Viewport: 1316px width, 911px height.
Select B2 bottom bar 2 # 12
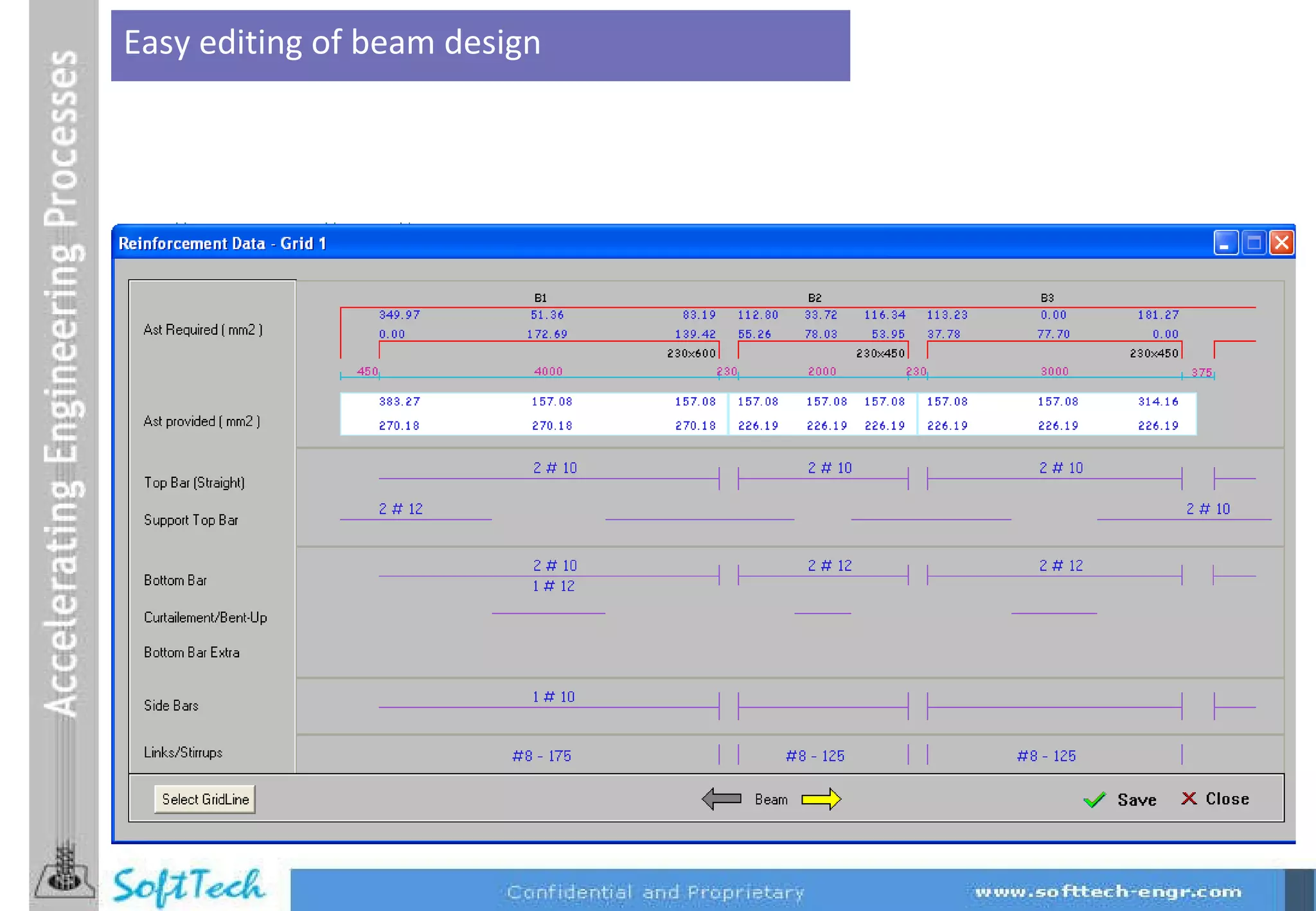[830, 566]
